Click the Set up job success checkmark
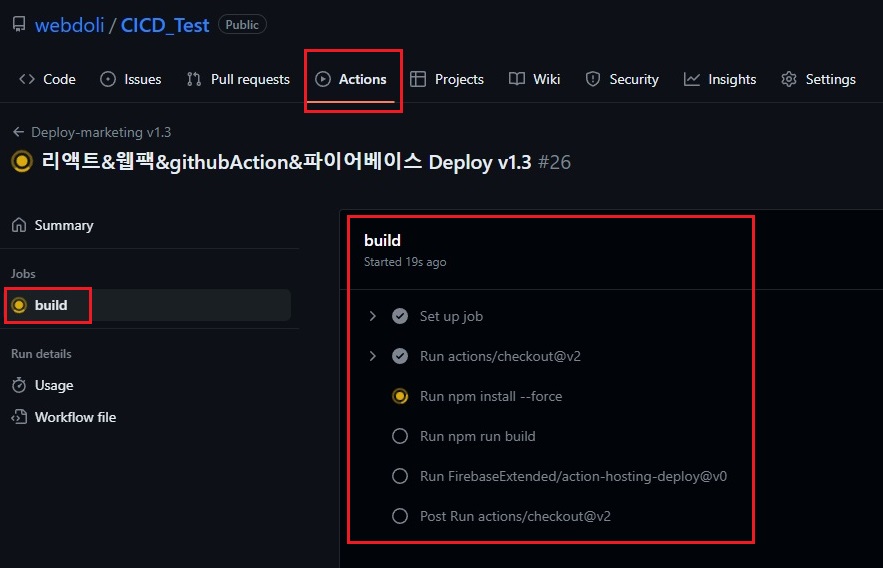Image resolution: width=883 pixels, height=568 pixels. tap(400, 316)
